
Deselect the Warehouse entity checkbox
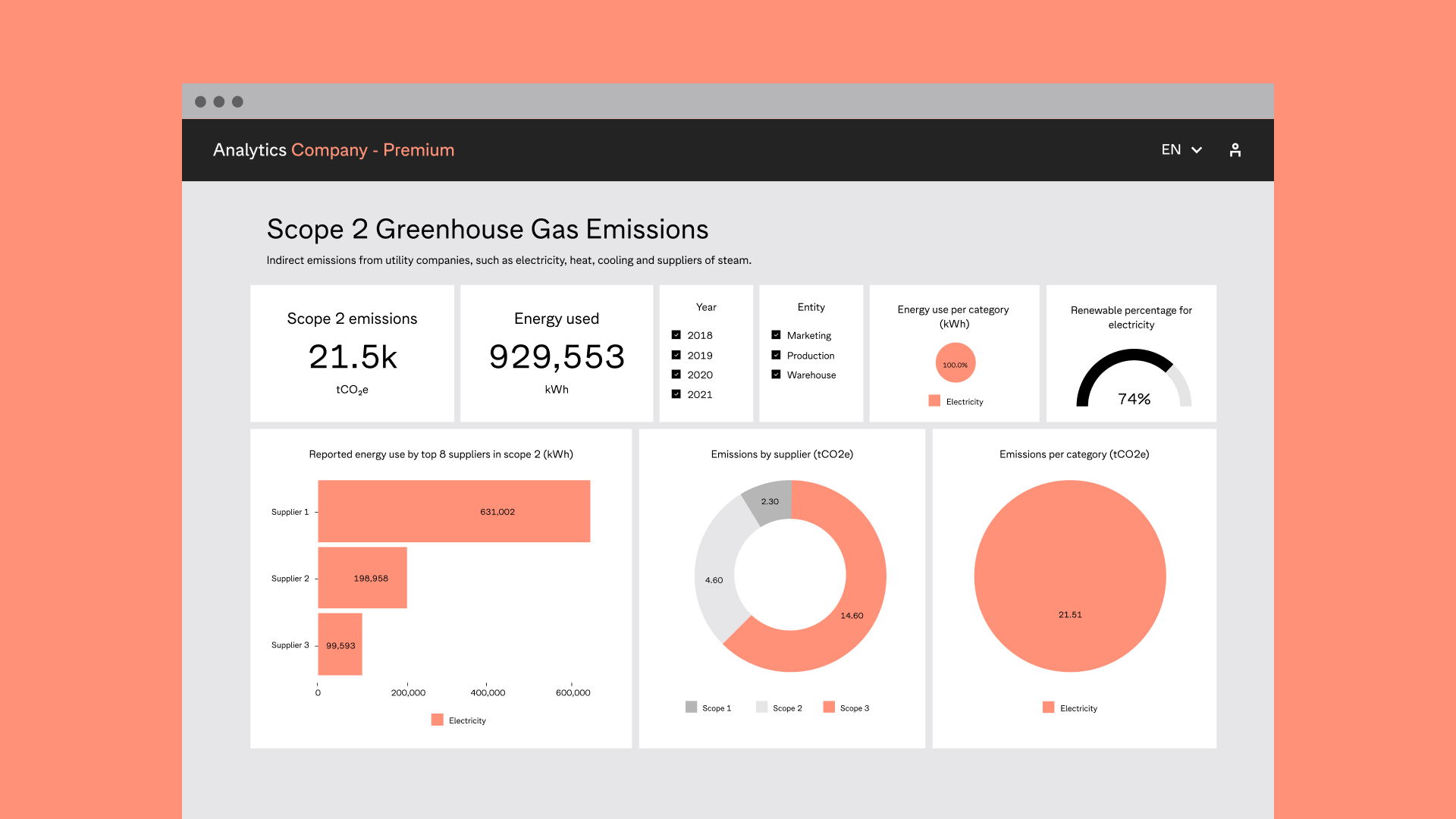(x=776, y=375)
